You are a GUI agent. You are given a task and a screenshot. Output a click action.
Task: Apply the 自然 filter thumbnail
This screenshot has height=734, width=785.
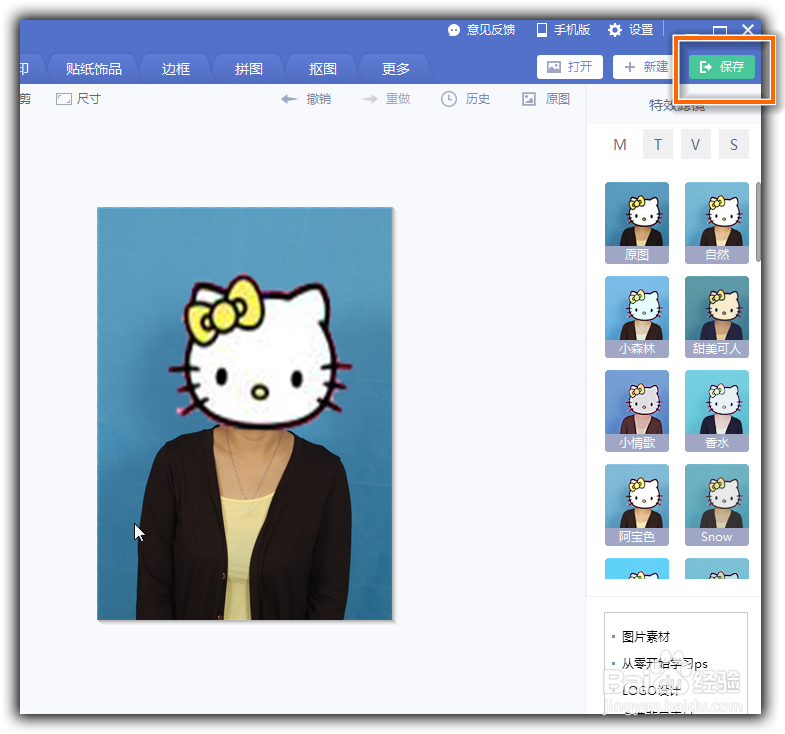pyautogui.click(x=717, y=223)
